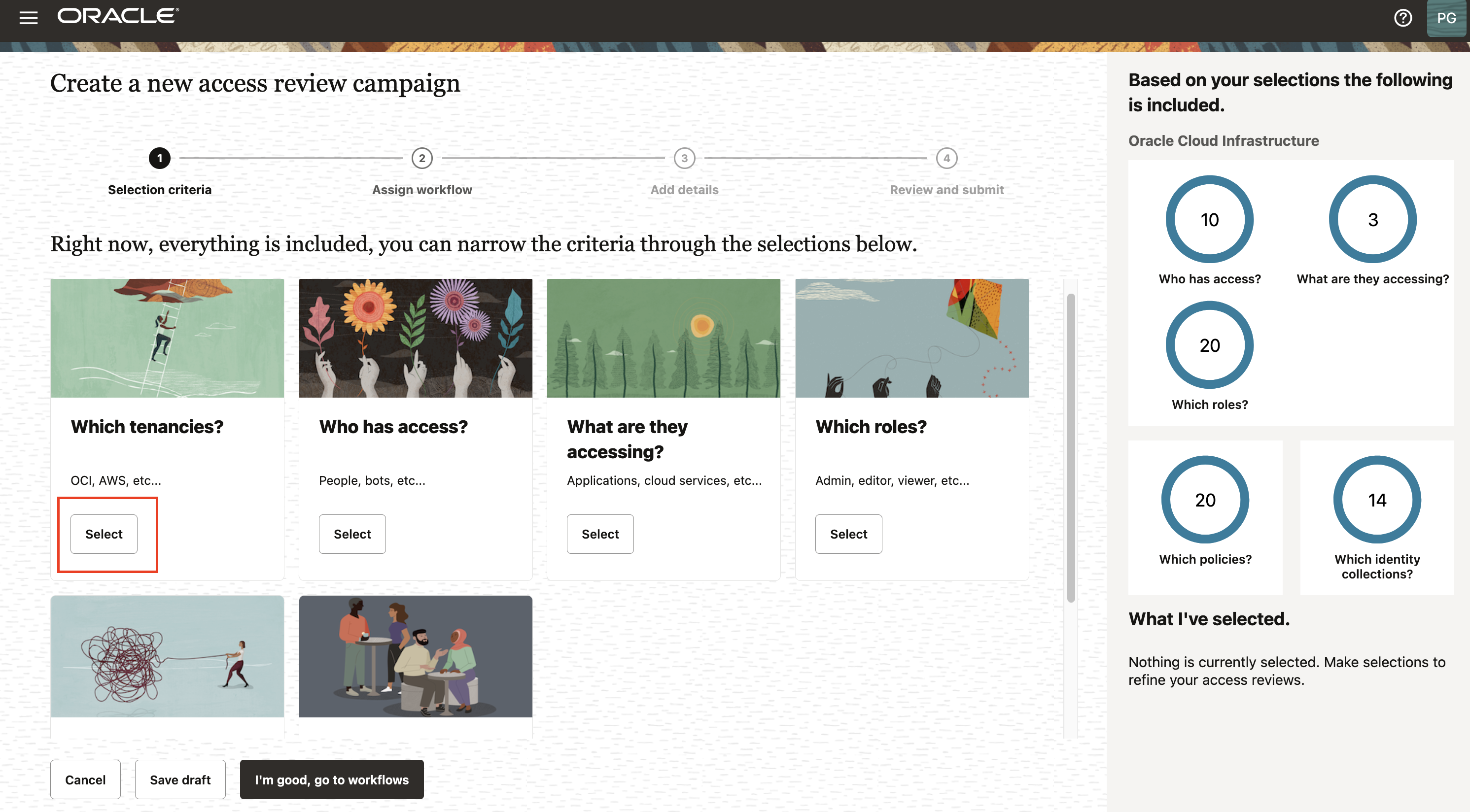The width and height of the screenshot is (1470, 812).
Task: Click the step 2 Assign workflow circle
Action: pyautogui.click(x=421, y=158)
